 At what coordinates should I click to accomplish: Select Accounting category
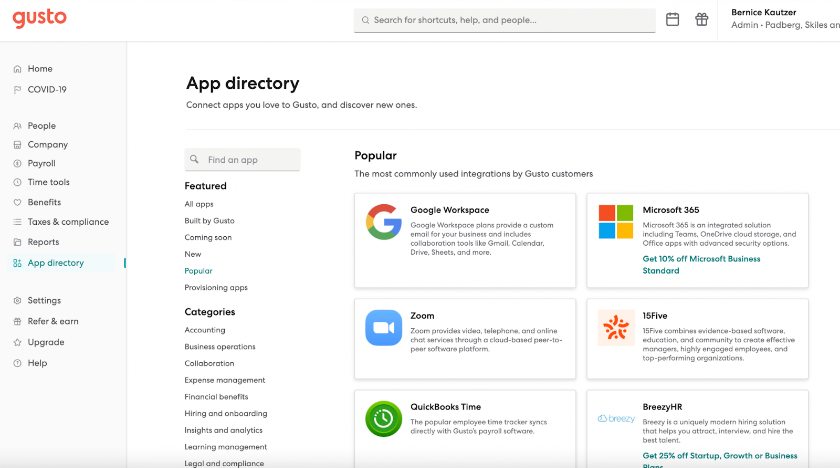(x=205, y=330)
